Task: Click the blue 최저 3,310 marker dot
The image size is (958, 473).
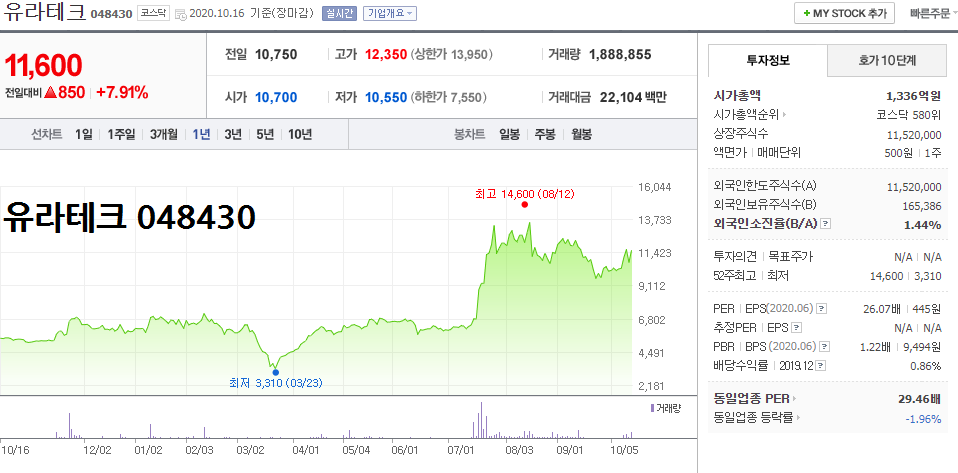Action: coord(275,372)
